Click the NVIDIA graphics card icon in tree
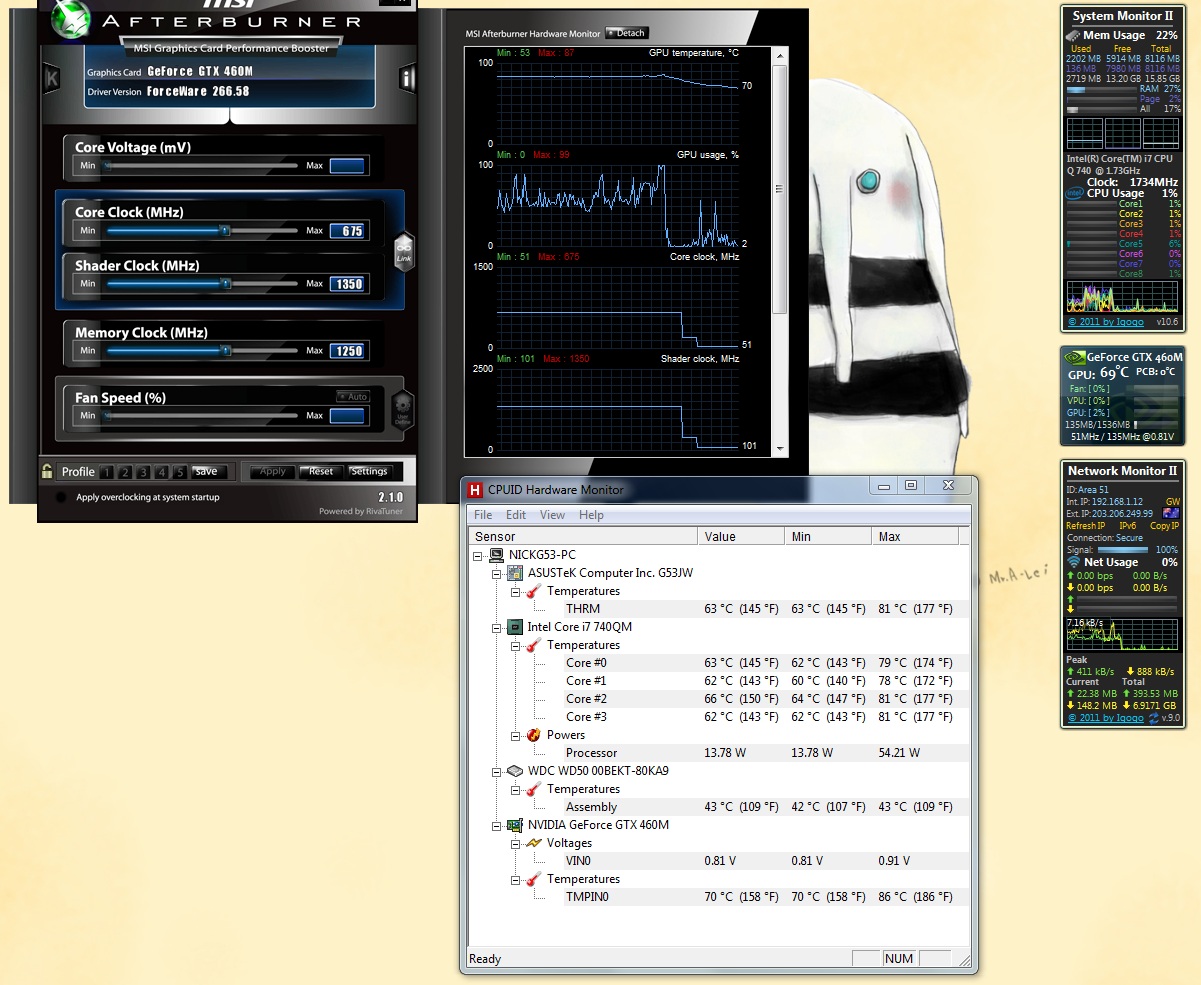Image resolution: width=1201 pixels, height=985 pixels. [515, 825]
